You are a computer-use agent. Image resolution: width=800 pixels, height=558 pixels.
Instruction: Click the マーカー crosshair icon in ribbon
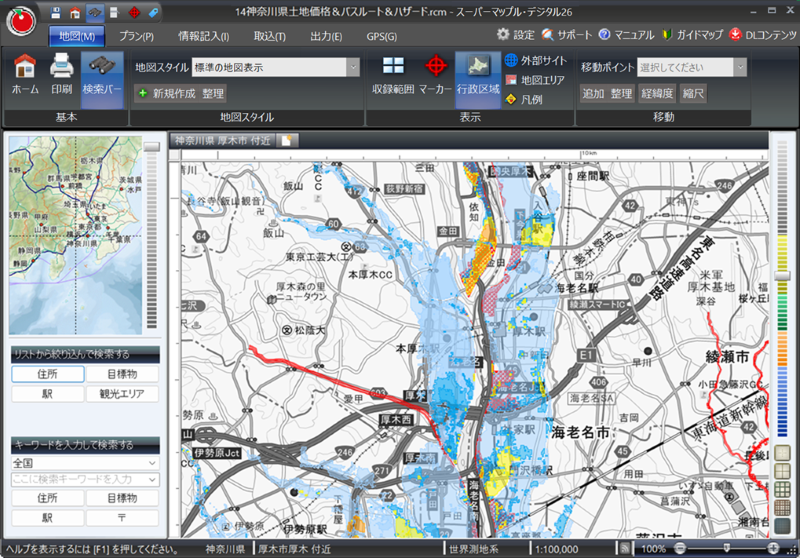pyautogui.click(x=435, y=75)
